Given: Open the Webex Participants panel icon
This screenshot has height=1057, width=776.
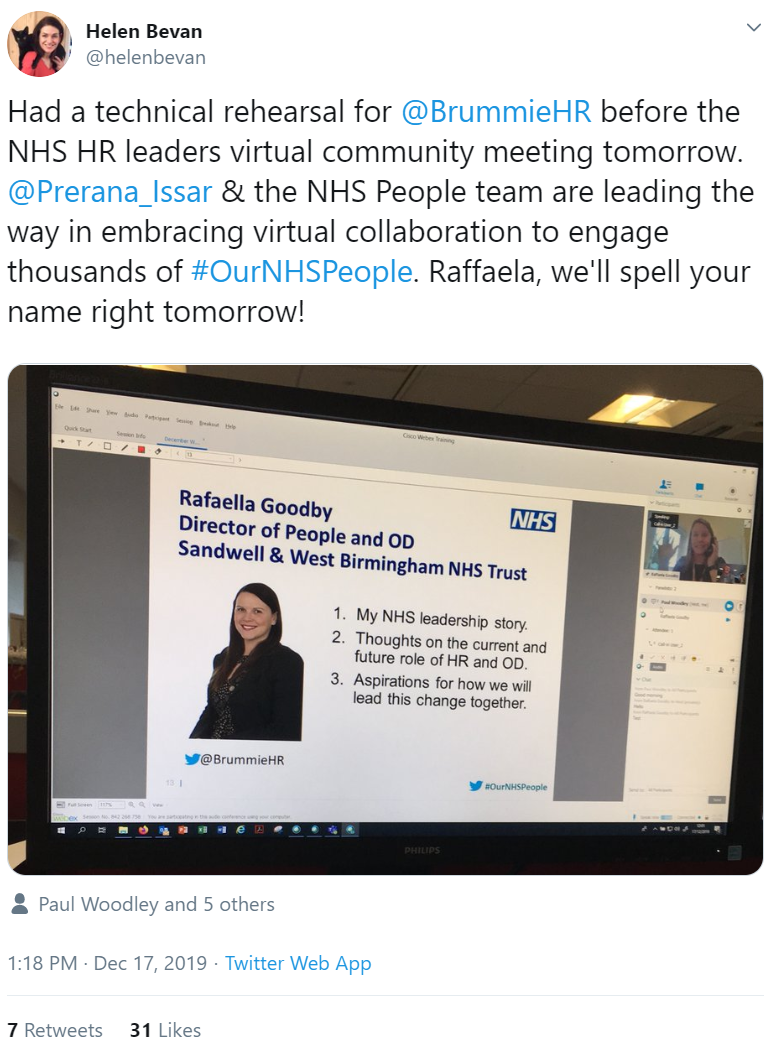Looking at the screenshot, I should tap(665, 485).
